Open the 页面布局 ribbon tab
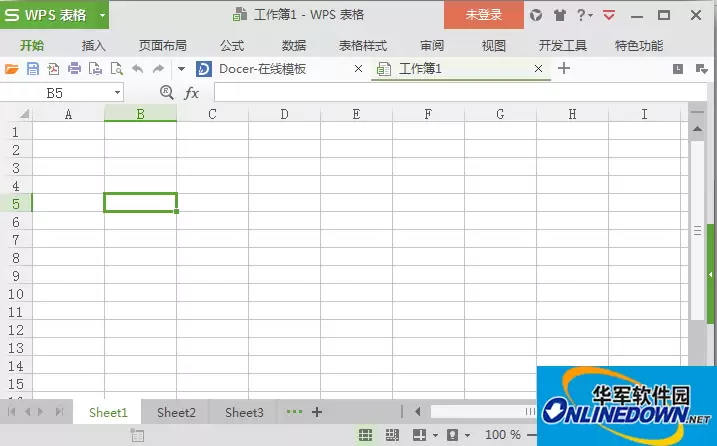717x446 pixels. click(x=163, y=46)
